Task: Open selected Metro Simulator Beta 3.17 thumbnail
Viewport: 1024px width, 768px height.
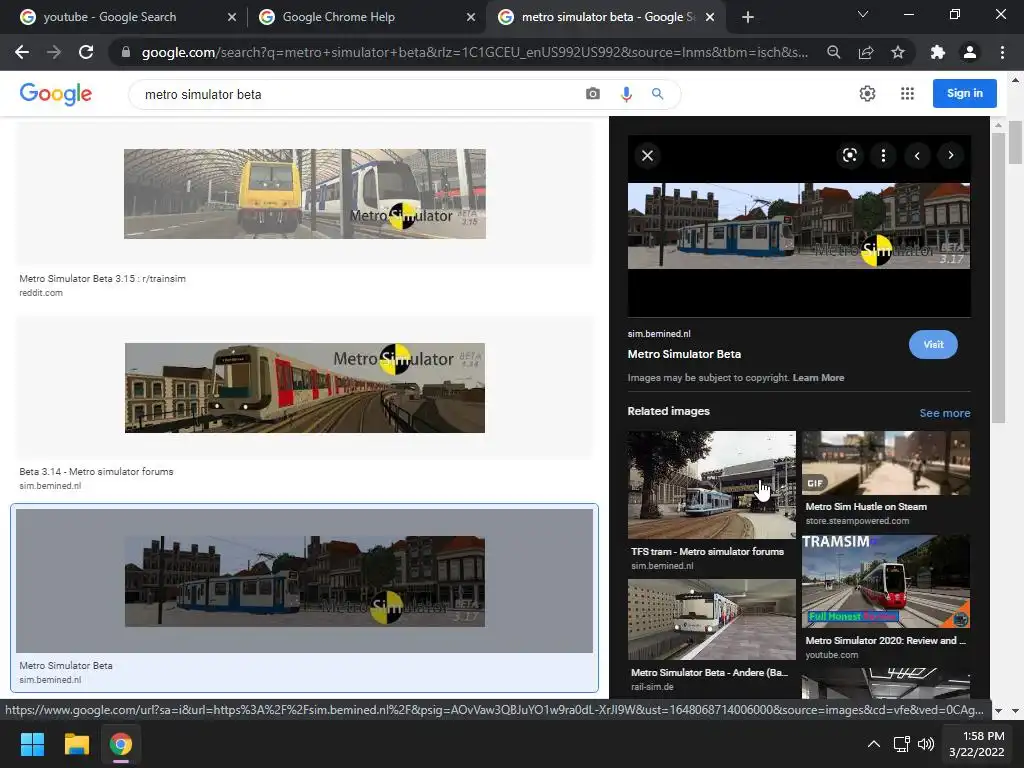Action: pyautogui.click(x=305, y=581)
